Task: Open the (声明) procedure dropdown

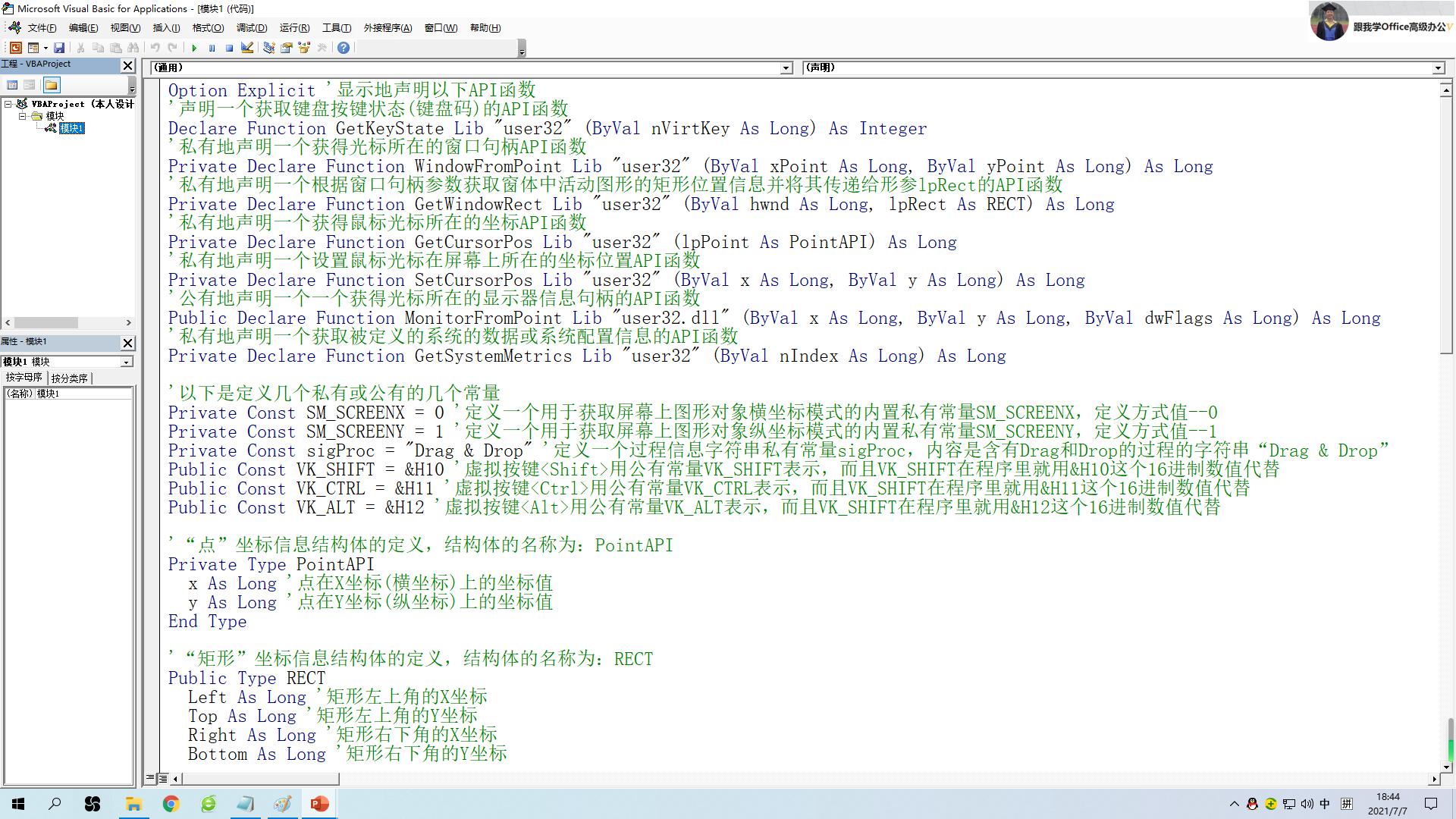Action: click(x=1438, y=68)
